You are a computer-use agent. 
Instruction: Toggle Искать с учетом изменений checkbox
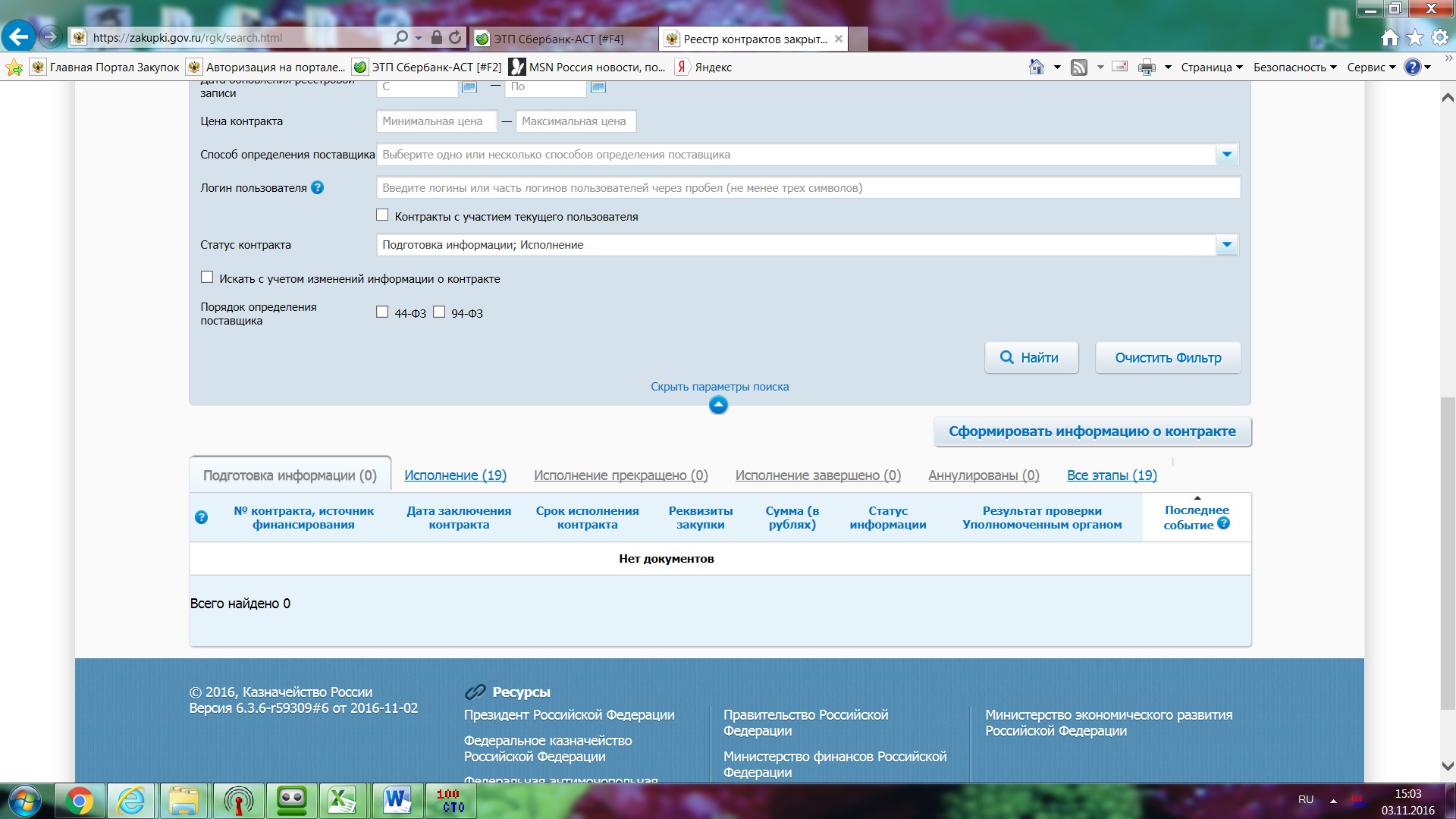coord(207,278)
